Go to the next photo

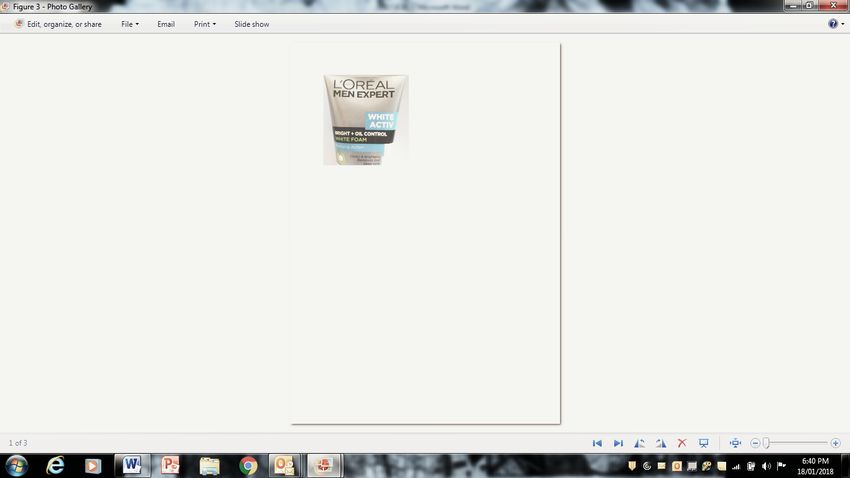618,443
